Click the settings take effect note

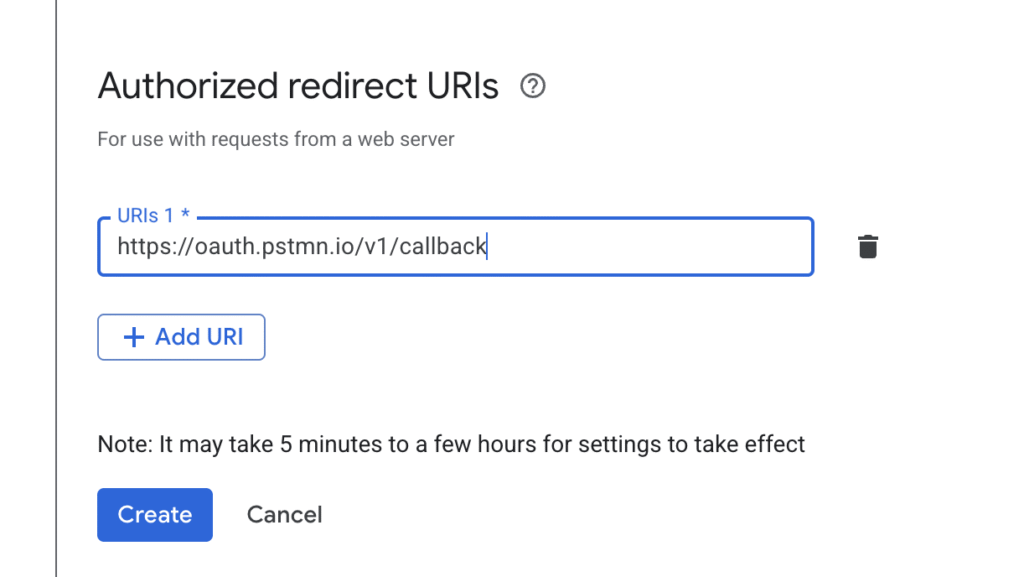click(x=451, y=444)
